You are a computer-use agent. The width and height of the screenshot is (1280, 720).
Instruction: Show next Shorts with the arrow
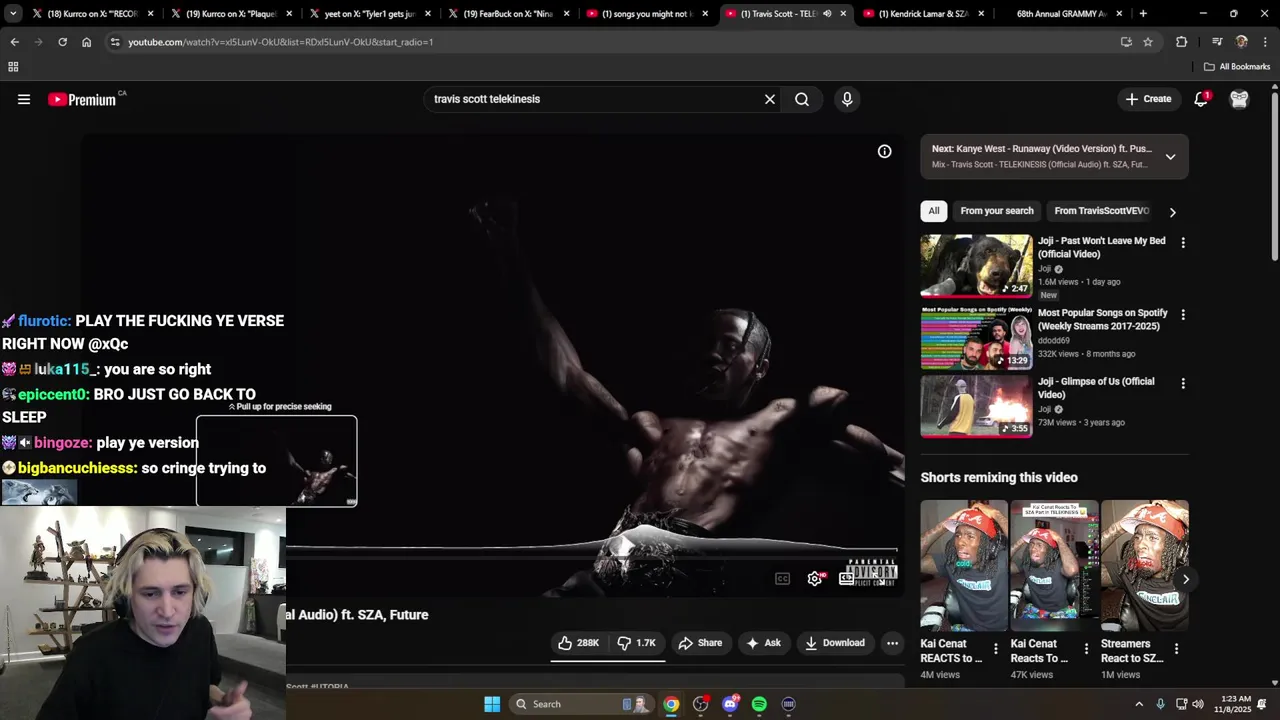pyautogui.click(x=1186, y=579)
